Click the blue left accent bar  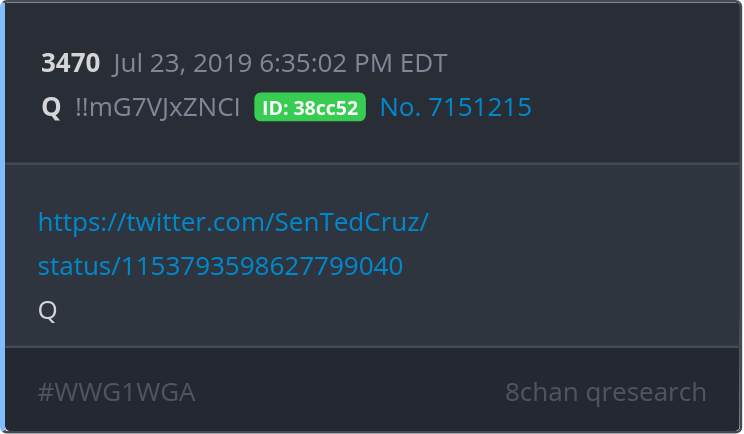[3, 217]
